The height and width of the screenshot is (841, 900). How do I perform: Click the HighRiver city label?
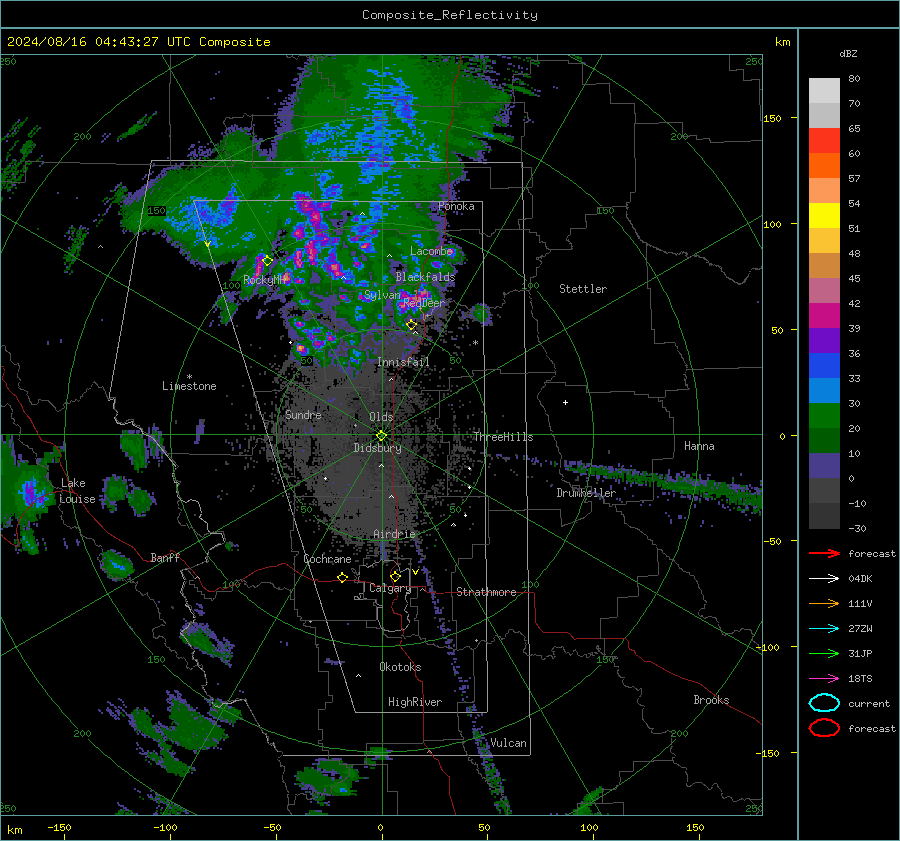click(x=415, y=702)
